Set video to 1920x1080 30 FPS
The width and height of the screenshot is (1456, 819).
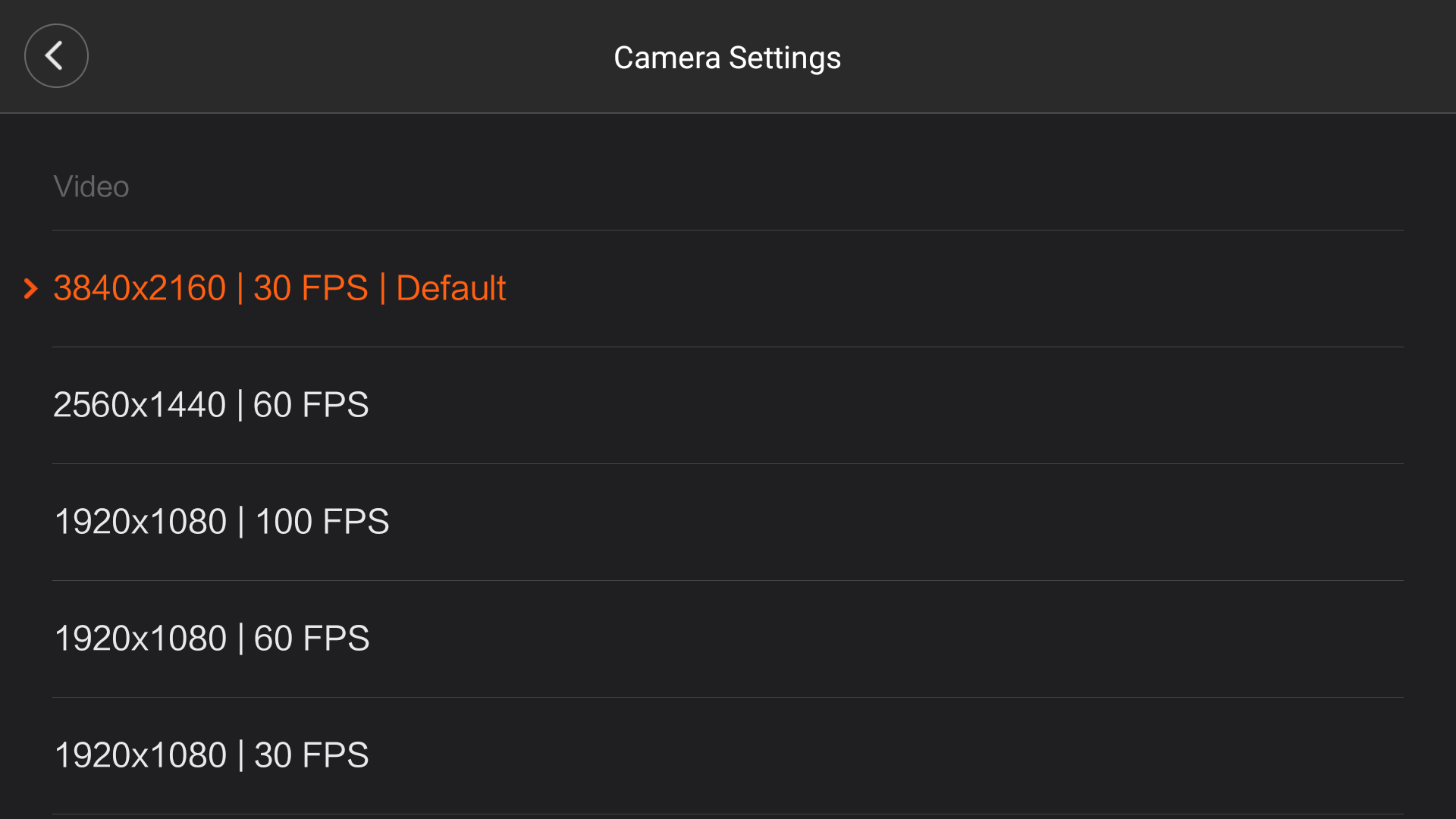(x=212, y=755)
